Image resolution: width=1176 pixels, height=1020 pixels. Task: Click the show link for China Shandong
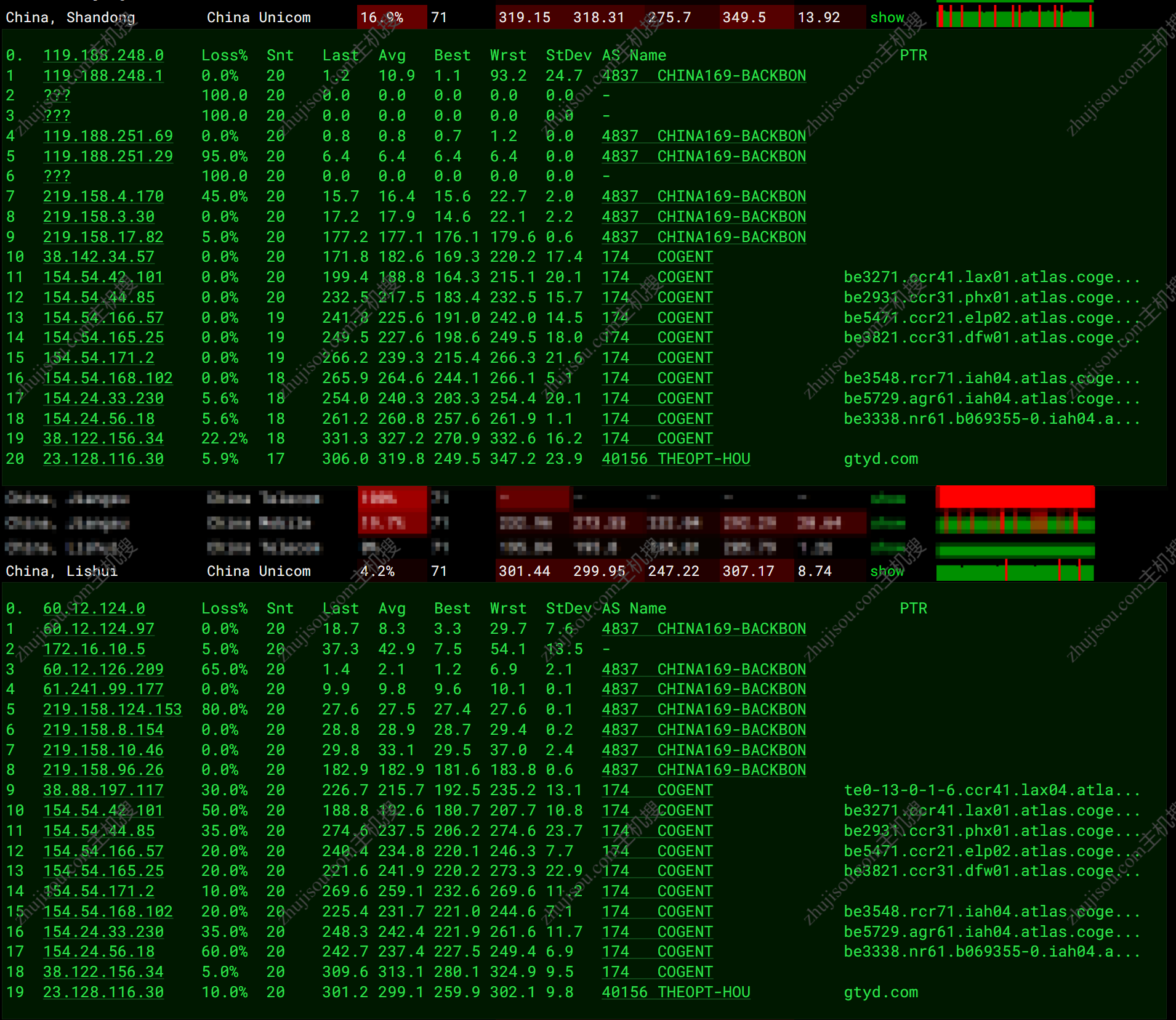pyautogui.click(x=887, y=17)
